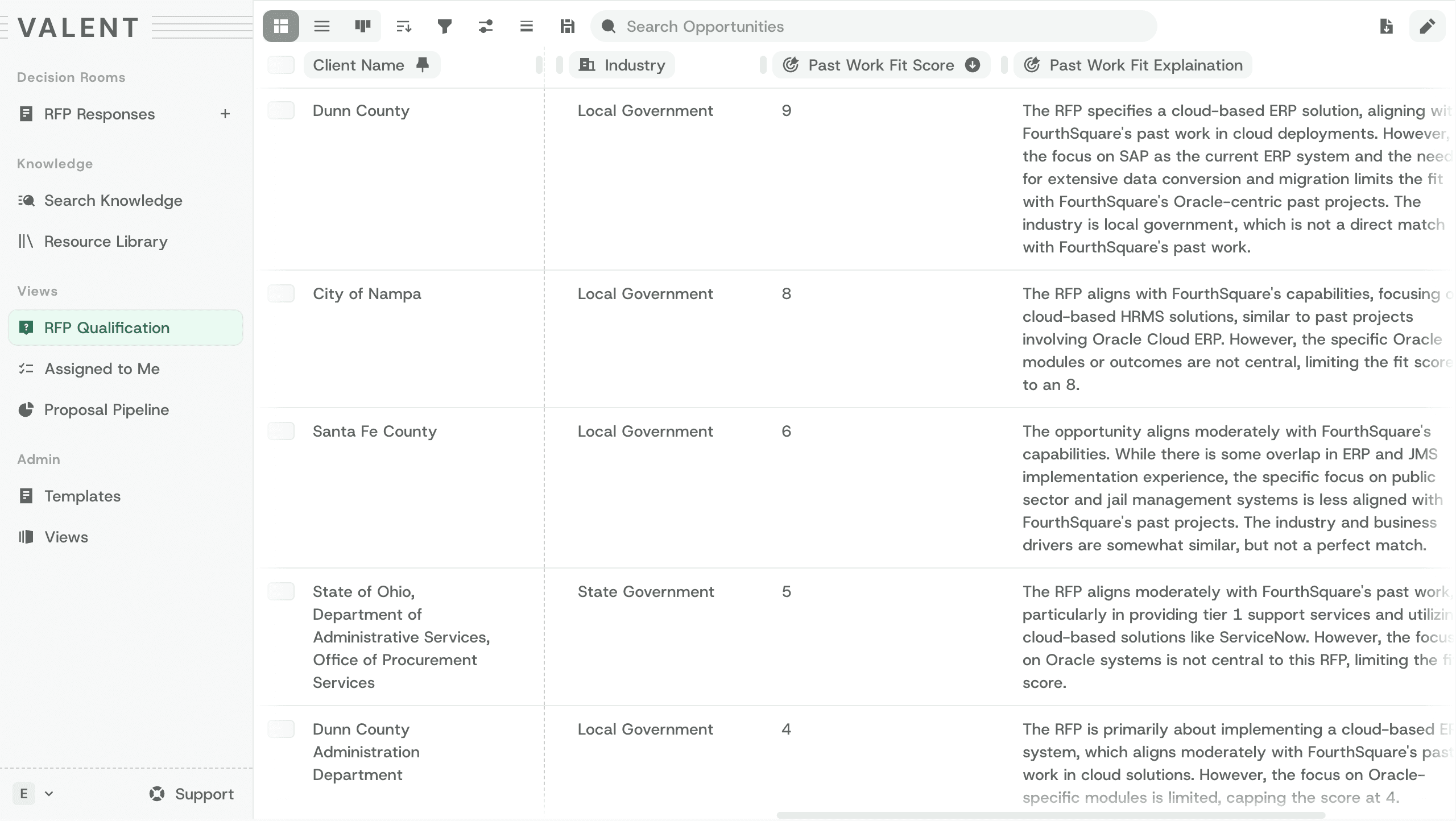Image resolution: width=1456 pixels, height=821 pixels.
Task: Click the pencil edit icon
Action: (1427, 26)
